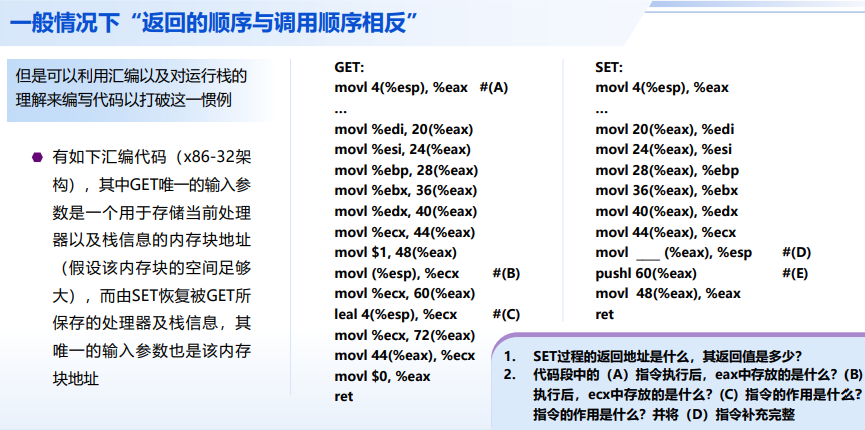Select "movl %ecx, 60(%eax)" line
This screenshot has width=865, height=430.
[x=404, y=294]
